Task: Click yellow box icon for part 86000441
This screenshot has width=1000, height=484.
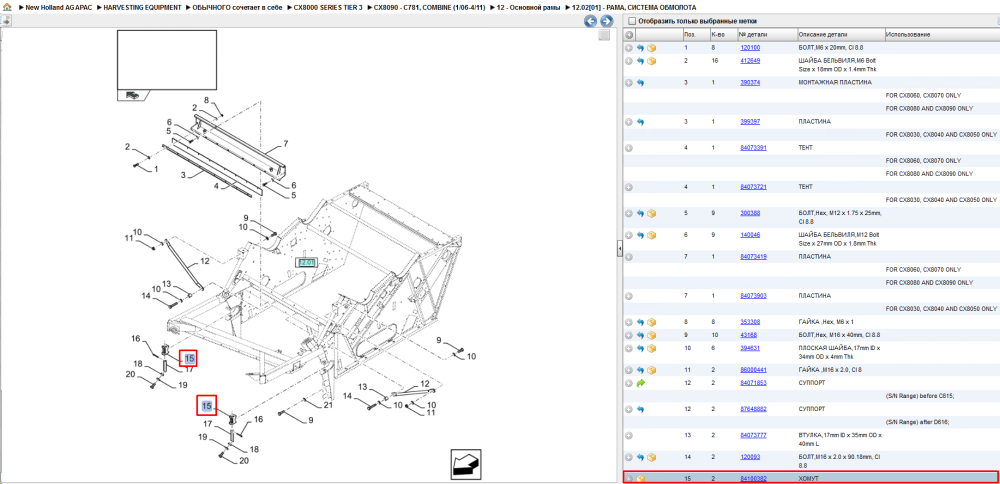Action: click(x=651, y=370)
